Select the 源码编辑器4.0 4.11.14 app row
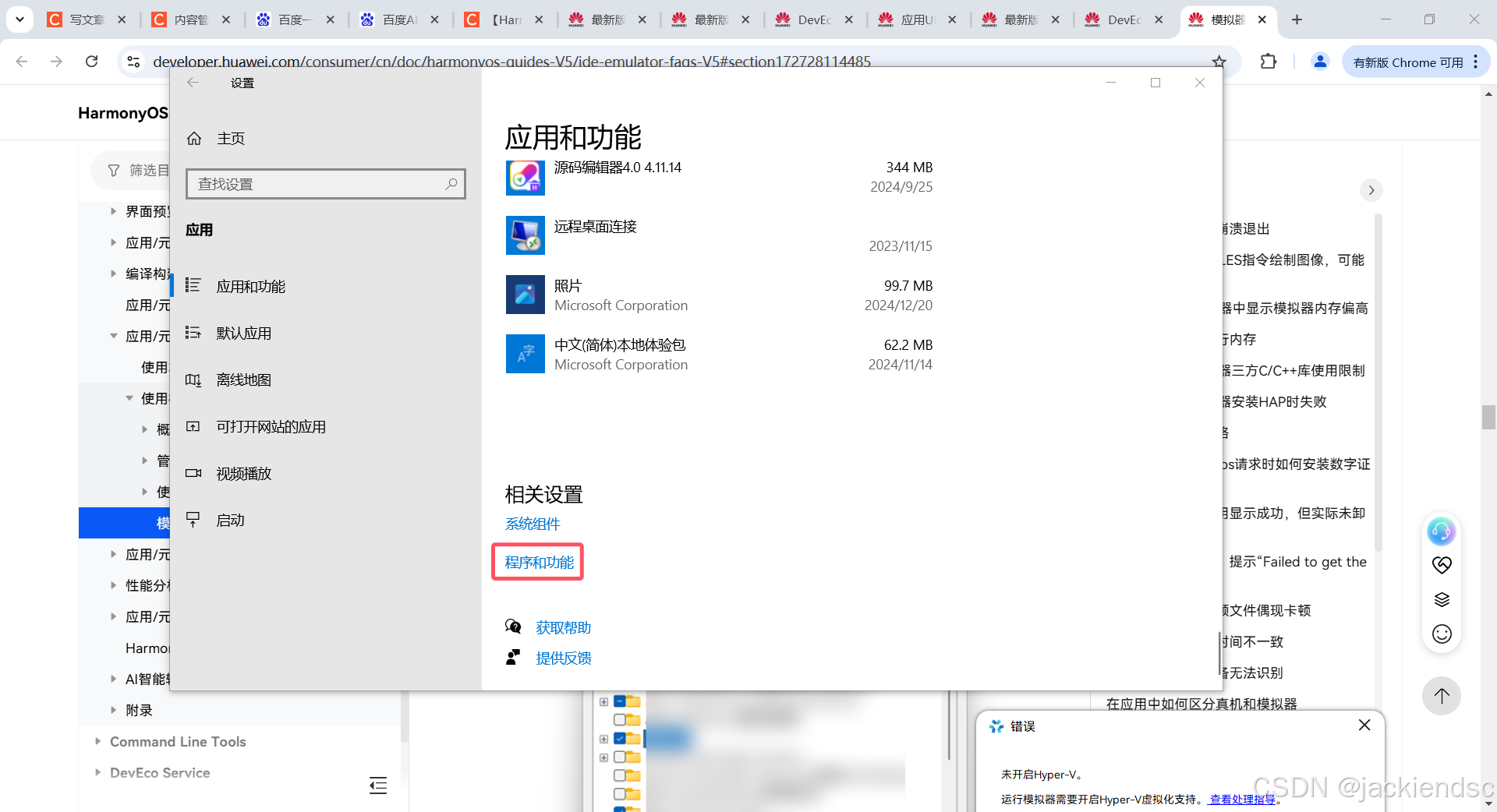The width and height of the screenshot is (1497, 812). (720, 178)
